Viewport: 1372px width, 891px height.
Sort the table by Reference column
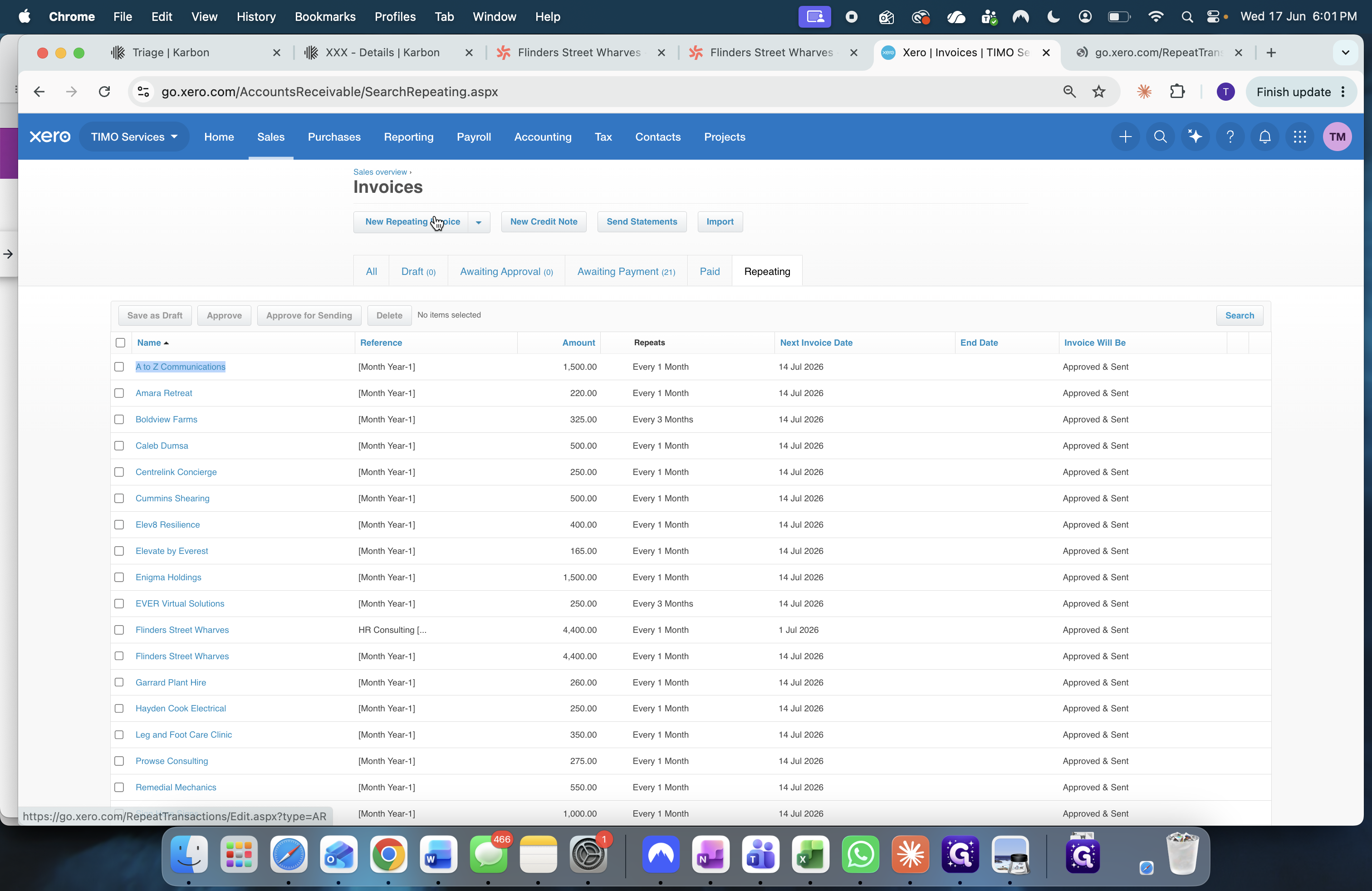(381, 343)
